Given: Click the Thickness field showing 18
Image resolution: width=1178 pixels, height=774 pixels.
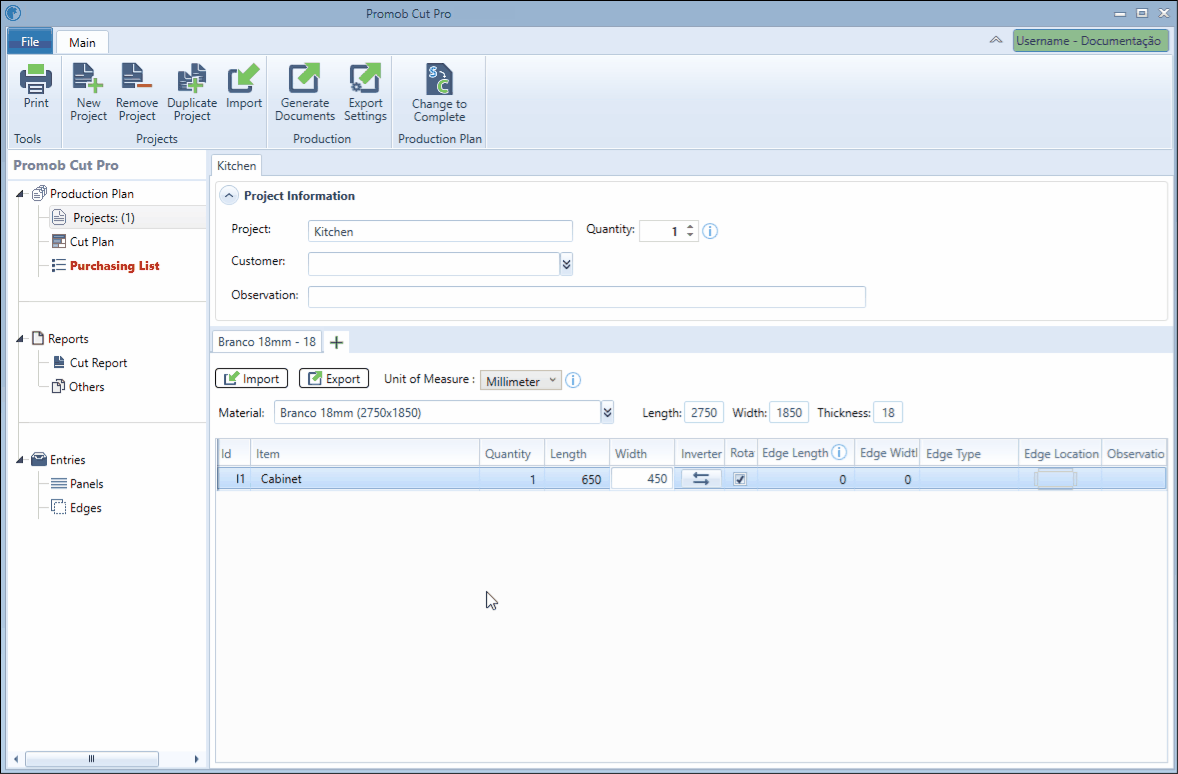Looking at the screenshot, I should pyautogui.click(x=888, y=412).
